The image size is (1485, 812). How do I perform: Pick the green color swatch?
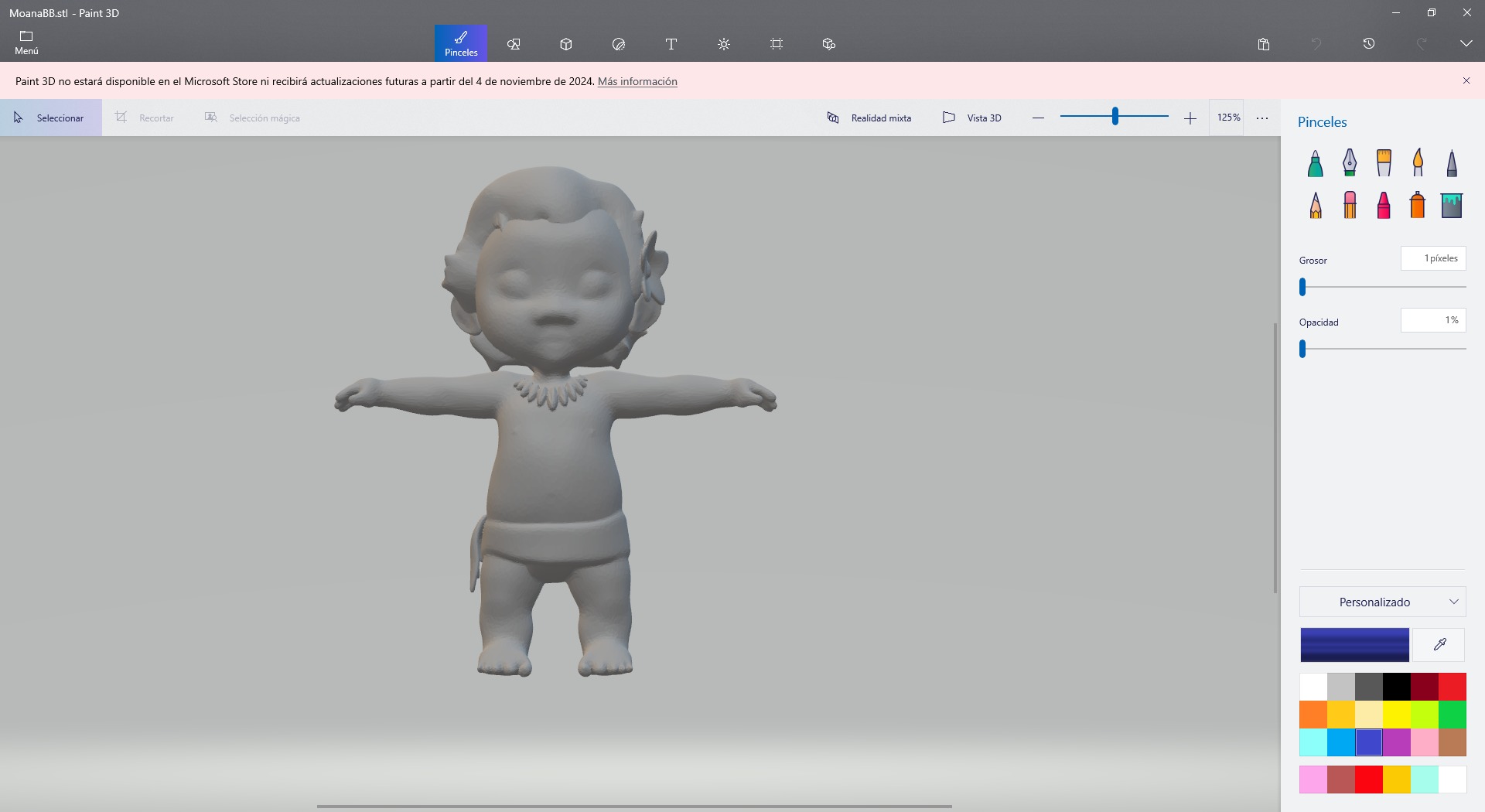tap(1453, 715)
